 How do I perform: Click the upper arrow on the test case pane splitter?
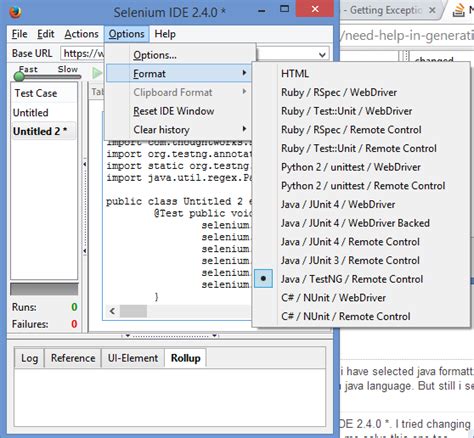85,164
